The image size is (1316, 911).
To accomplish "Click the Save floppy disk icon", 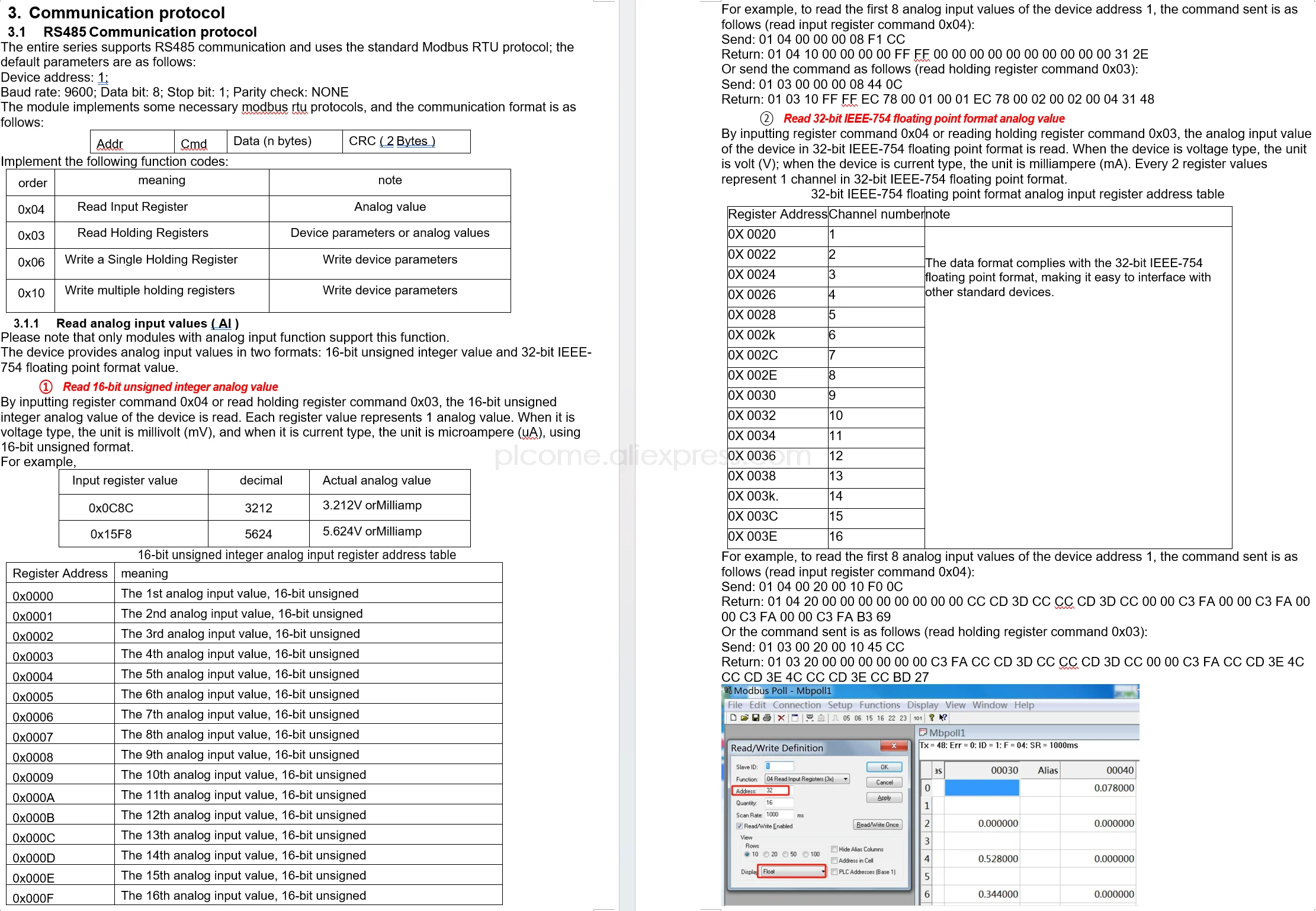I will [756, 718].
